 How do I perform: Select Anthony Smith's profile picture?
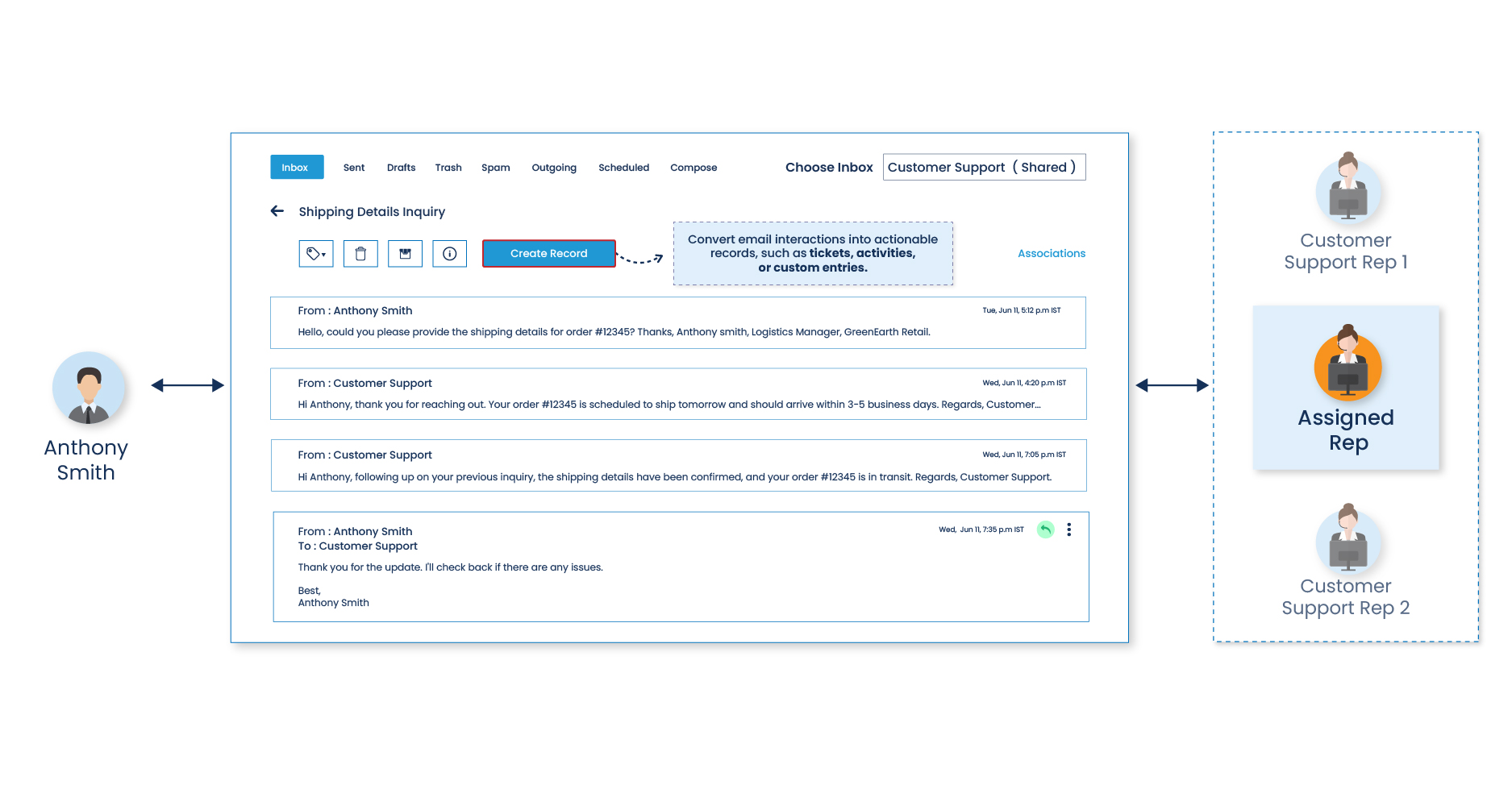[x=89, y=388]
